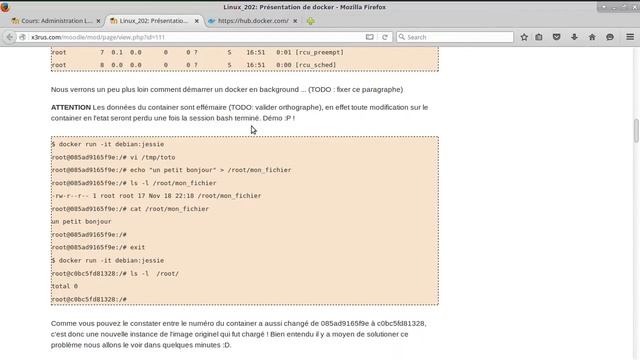Click the 'vi /tmp/toto' command line
This screenshot has width=640, height=360.
pos(113,157)
